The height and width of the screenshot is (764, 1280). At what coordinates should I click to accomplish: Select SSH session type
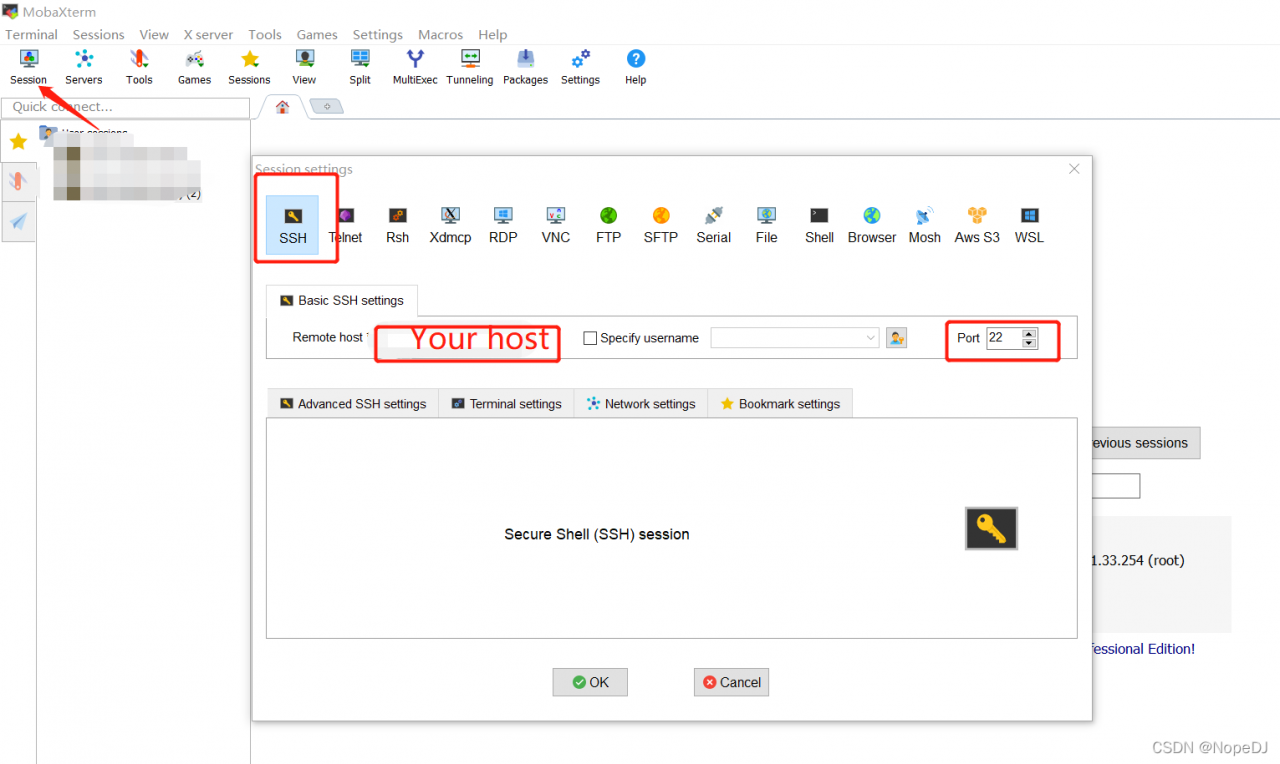[293, 225]
